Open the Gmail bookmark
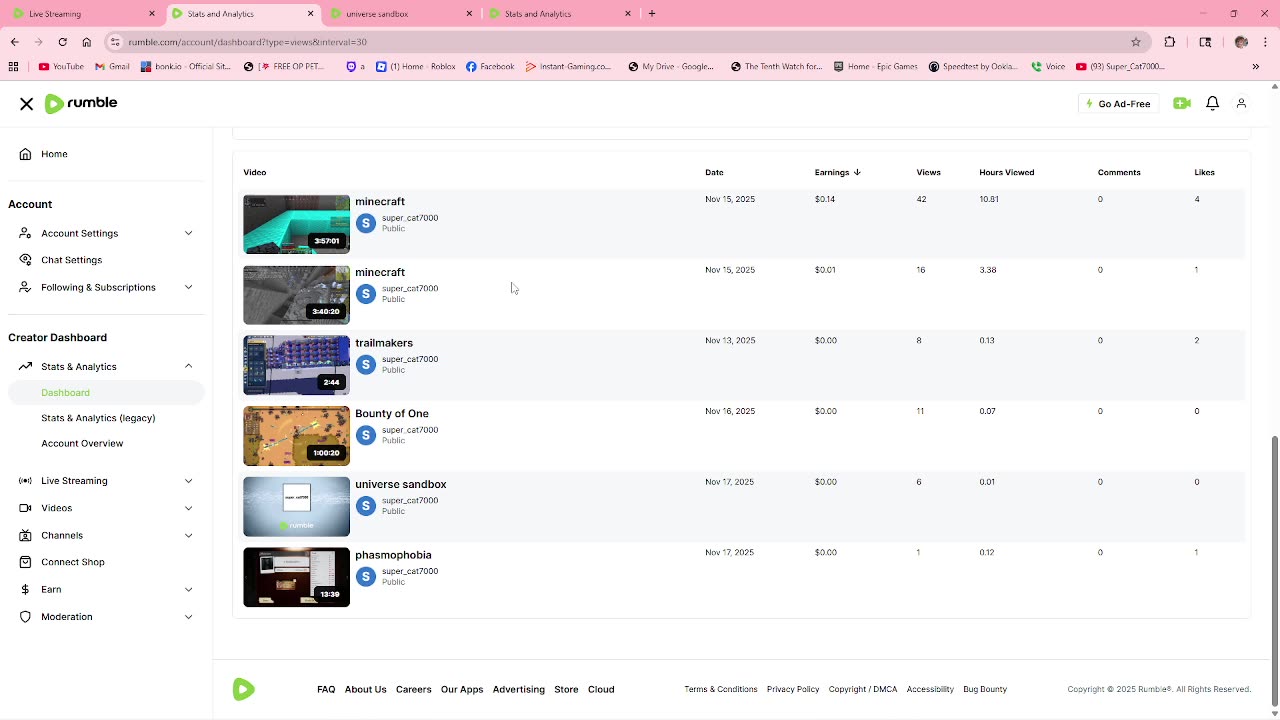The image size is (1280, 720). pos(112,67)
